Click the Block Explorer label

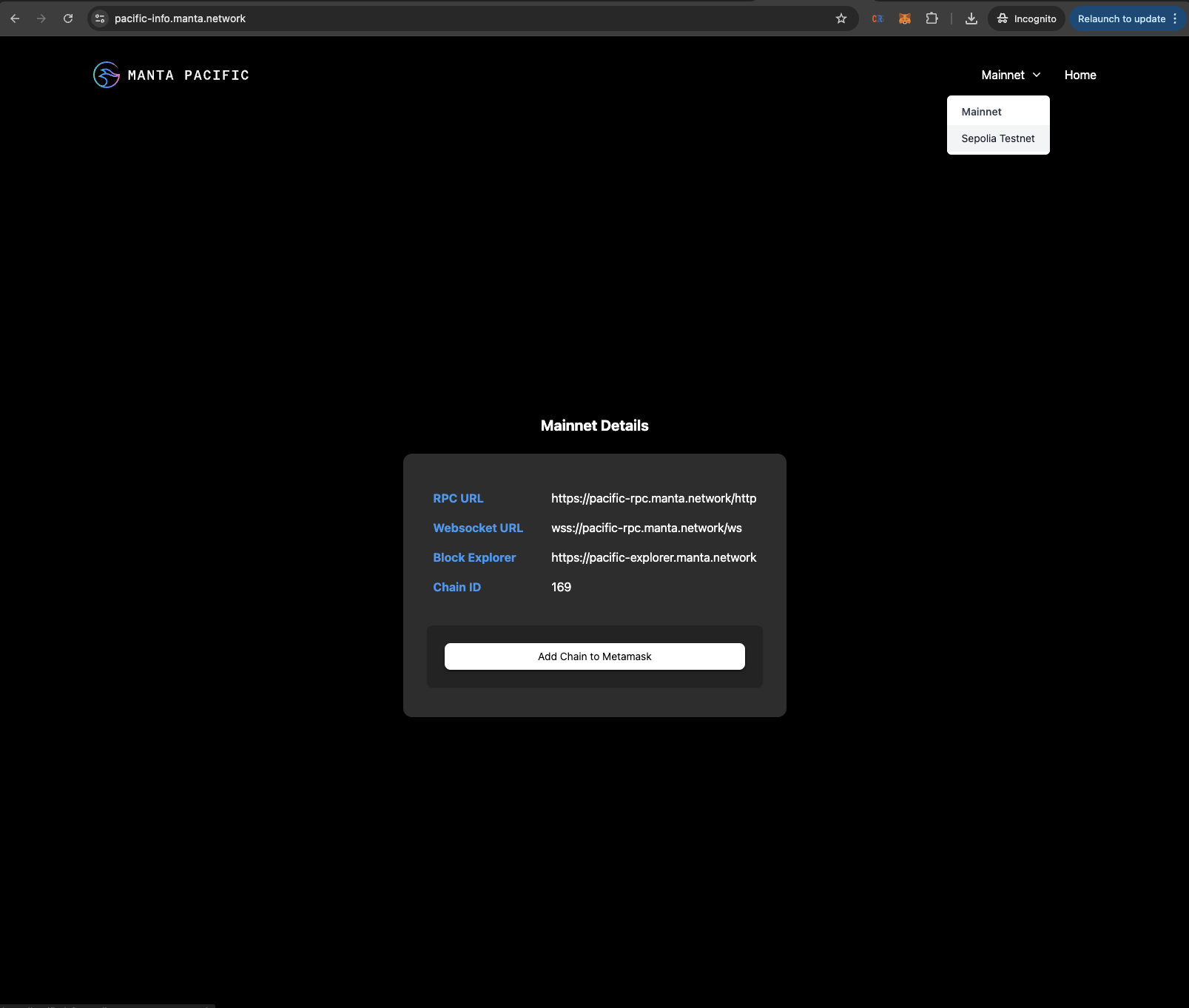pyautogui.click(x=474, y=557)
